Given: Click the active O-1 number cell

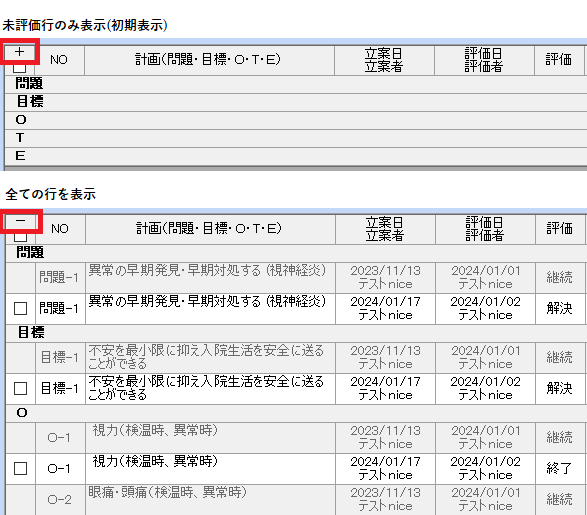Looking at the screenshot, I should [x=60, y=469].
